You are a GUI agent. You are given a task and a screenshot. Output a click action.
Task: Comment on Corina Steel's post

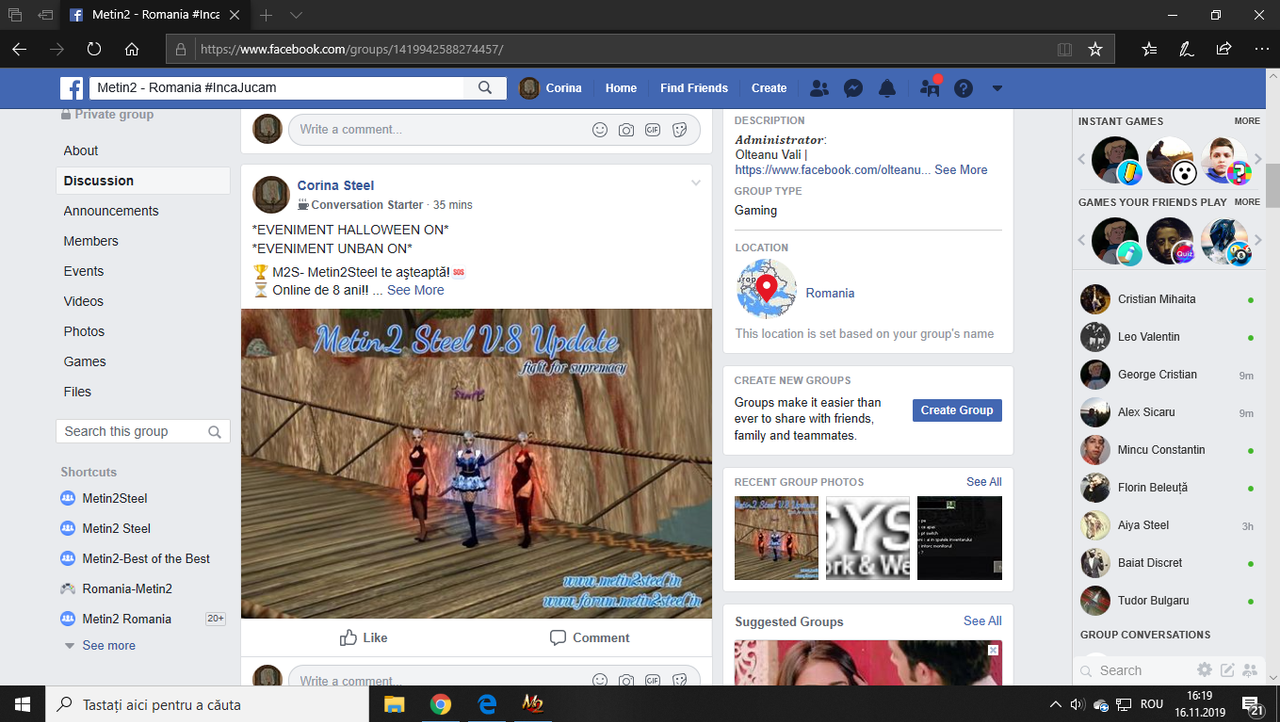(x=590, y=637)
